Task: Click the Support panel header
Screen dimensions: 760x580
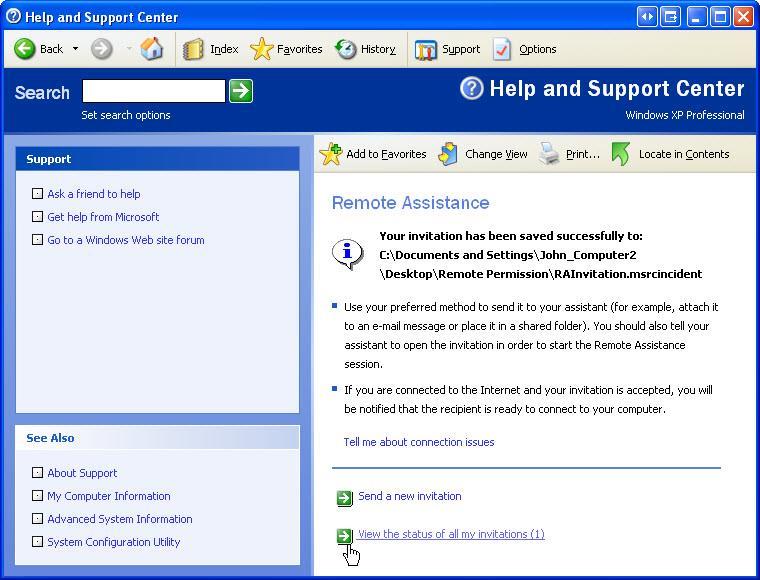Action: [x=158, y=159]
